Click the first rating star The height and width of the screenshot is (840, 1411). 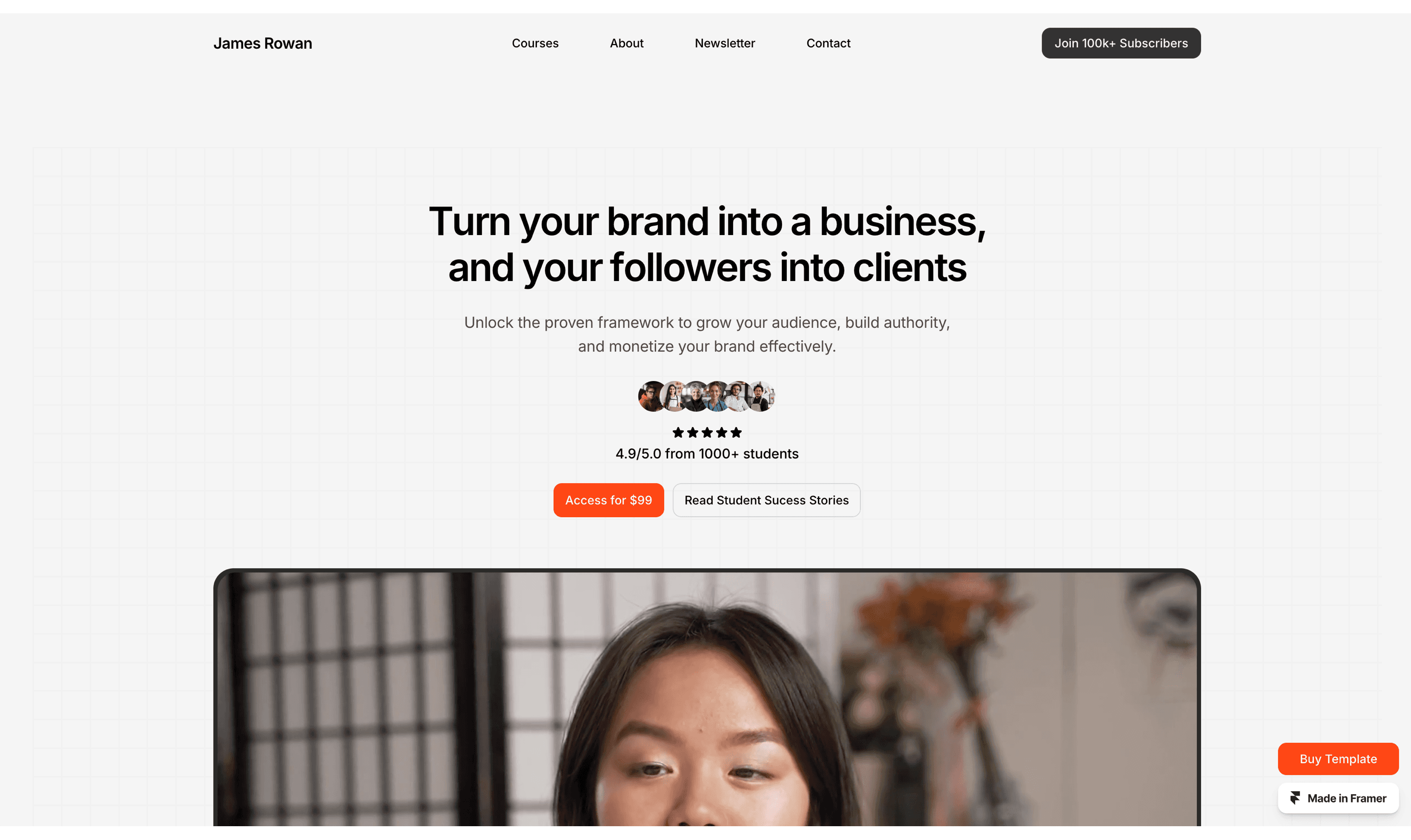(x=678, y=433)
